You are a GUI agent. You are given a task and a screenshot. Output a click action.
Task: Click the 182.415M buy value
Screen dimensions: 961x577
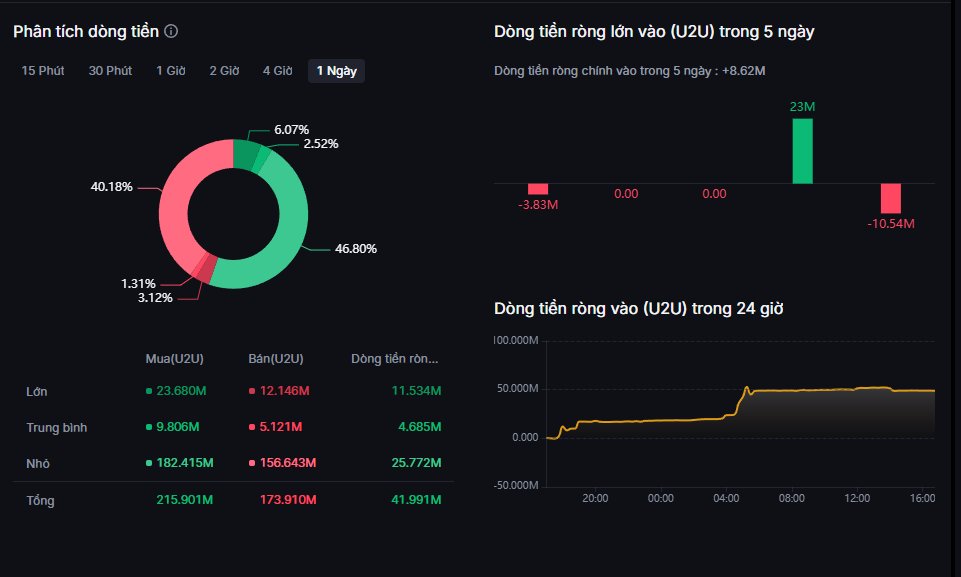pos(185,463)
